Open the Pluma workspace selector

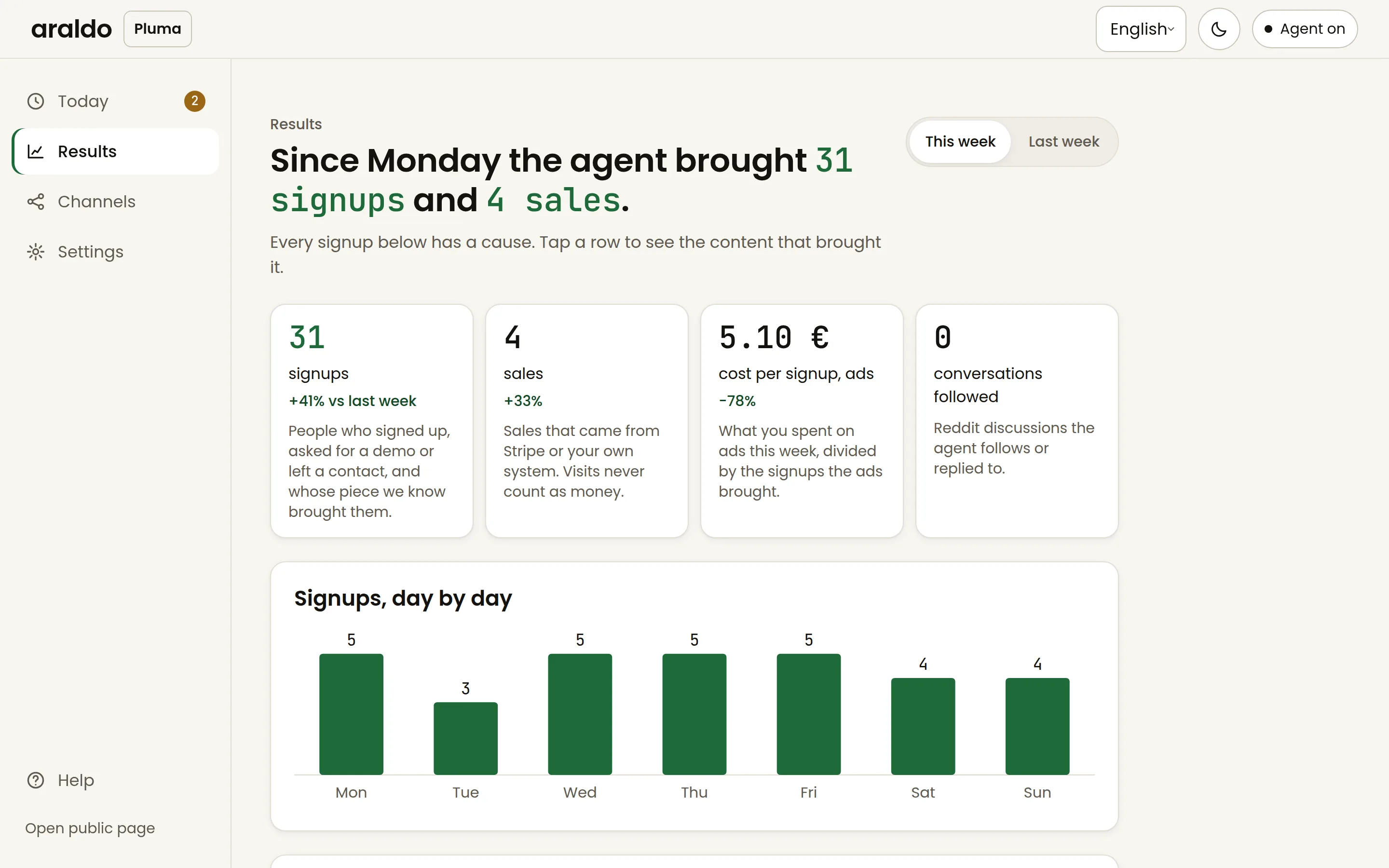point(157,29)
